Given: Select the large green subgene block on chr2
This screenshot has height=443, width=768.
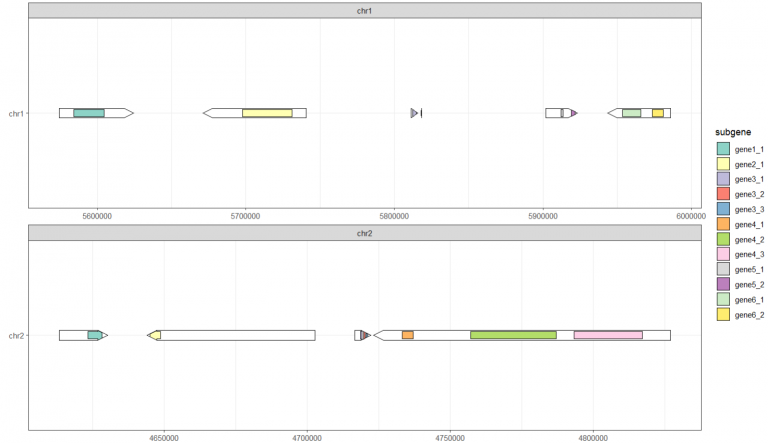Looking at the screenshot, I should click(x=513, y=335).
